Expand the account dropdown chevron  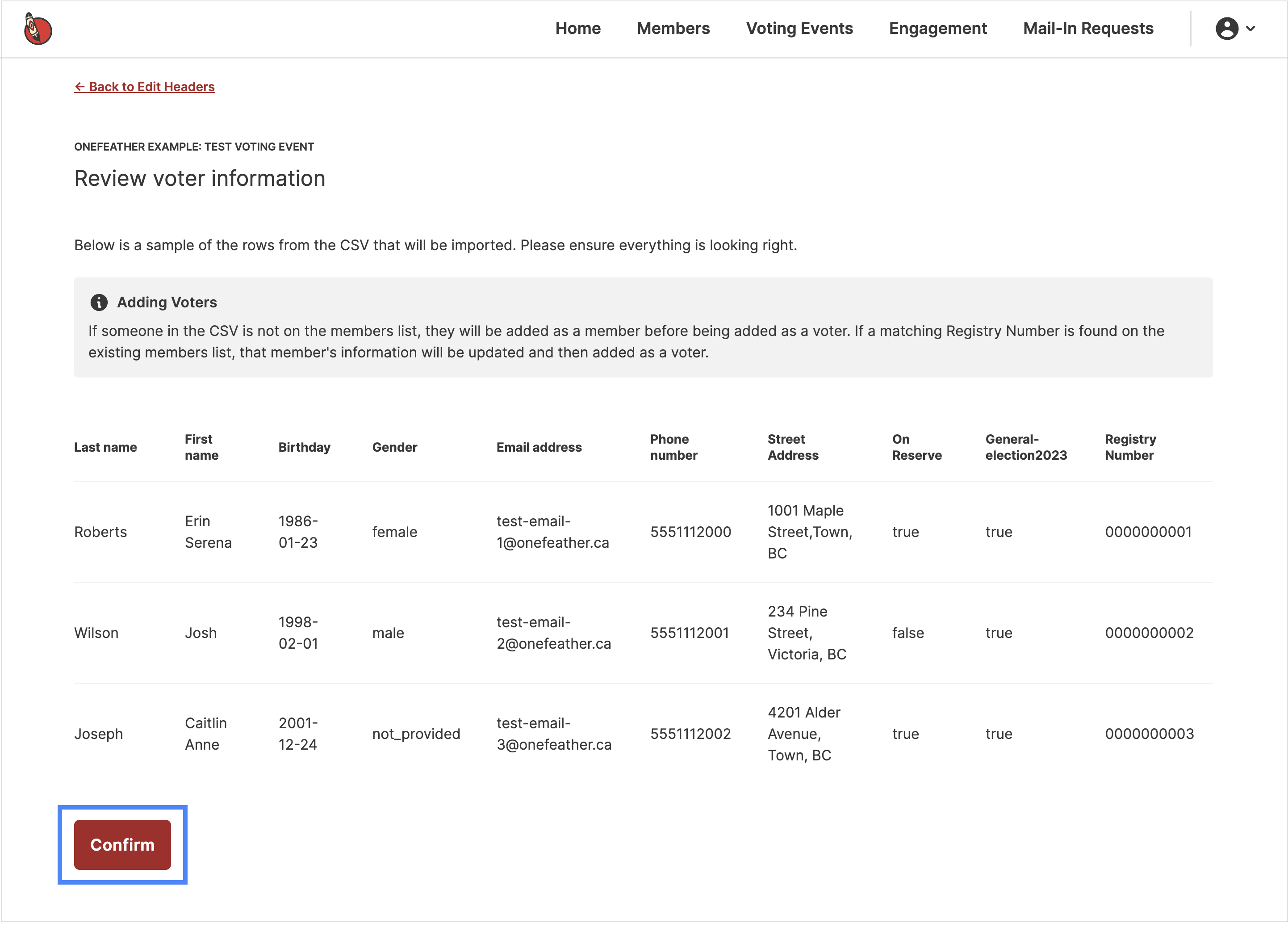click(1250, 29)
